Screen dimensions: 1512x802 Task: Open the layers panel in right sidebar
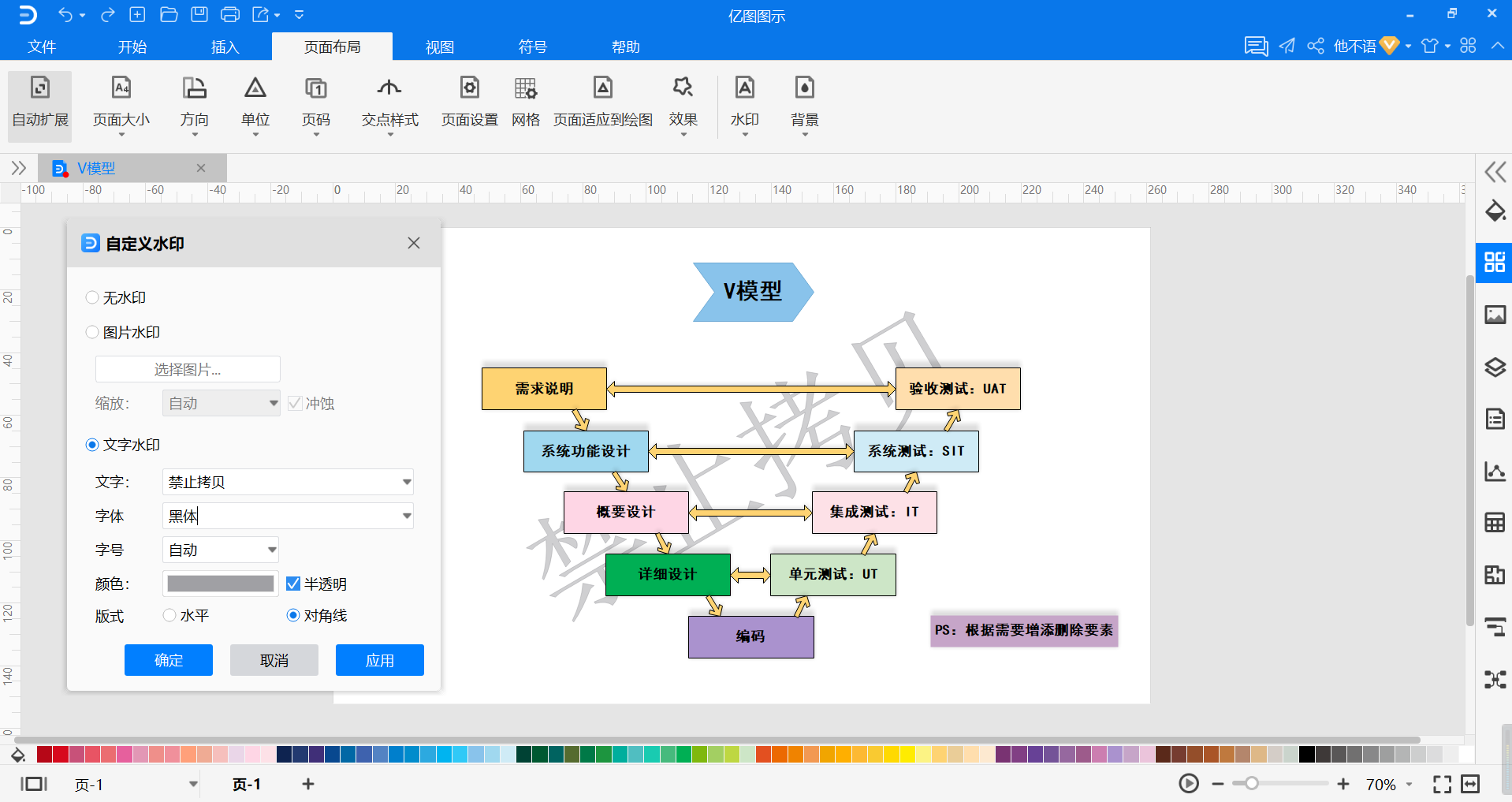click(x=1495, y=367)
